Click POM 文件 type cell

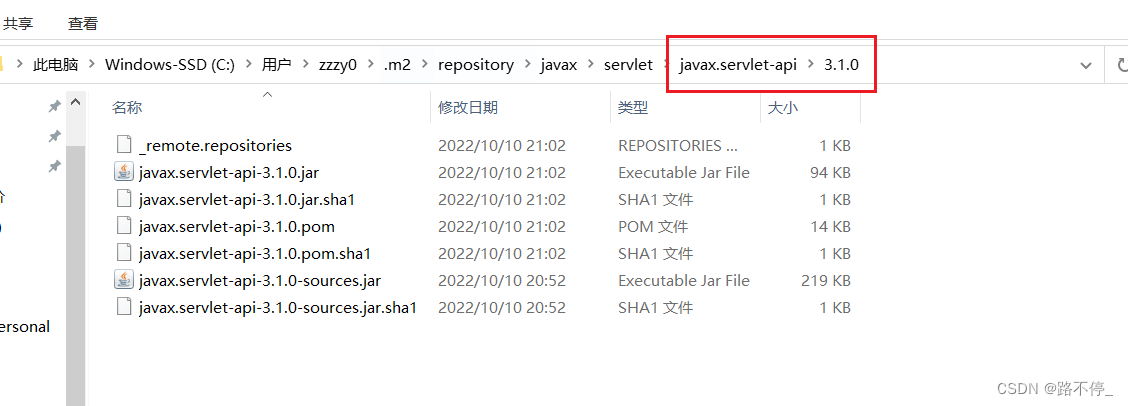pyautogui.click(x=652, y=227)
